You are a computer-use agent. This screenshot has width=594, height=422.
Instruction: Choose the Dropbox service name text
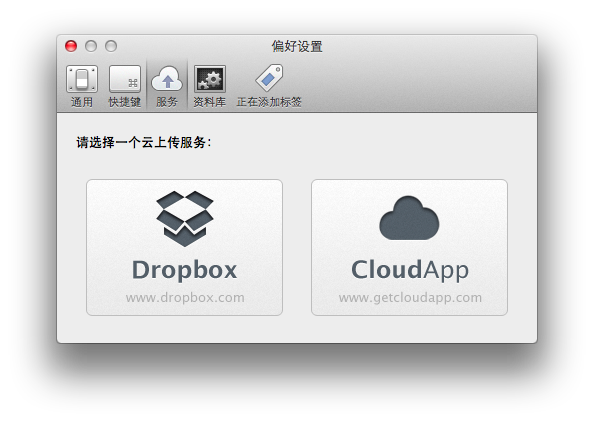184,270
